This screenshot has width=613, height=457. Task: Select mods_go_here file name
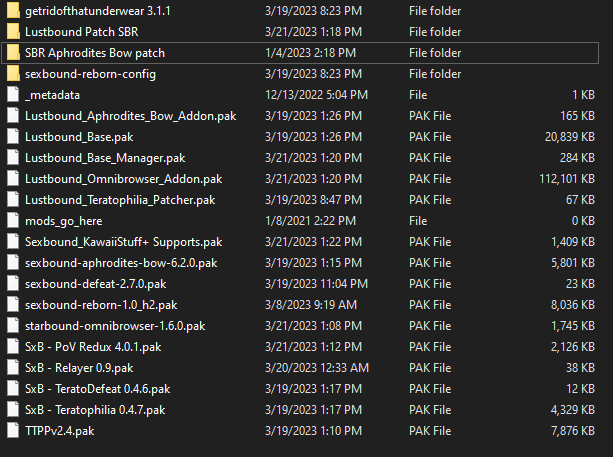(63, 221)
